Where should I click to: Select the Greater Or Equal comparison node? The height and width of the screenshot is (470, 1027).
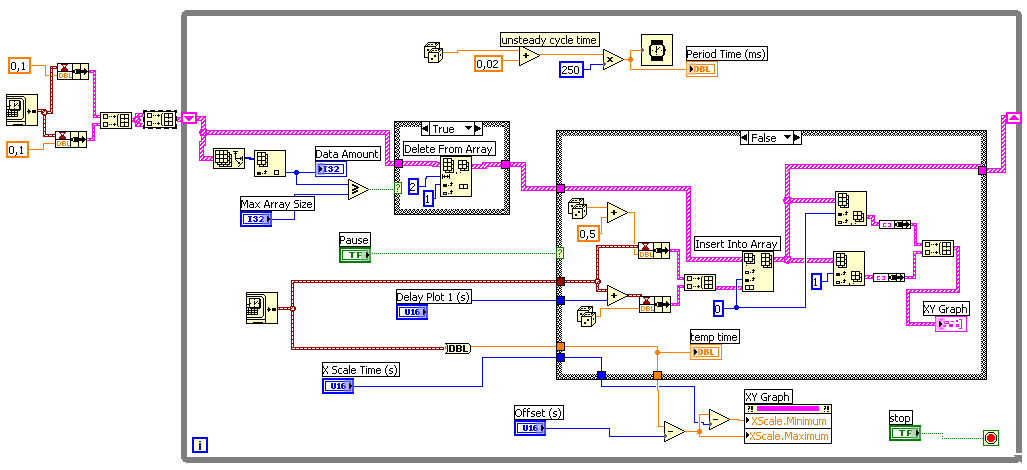(358, 189)
